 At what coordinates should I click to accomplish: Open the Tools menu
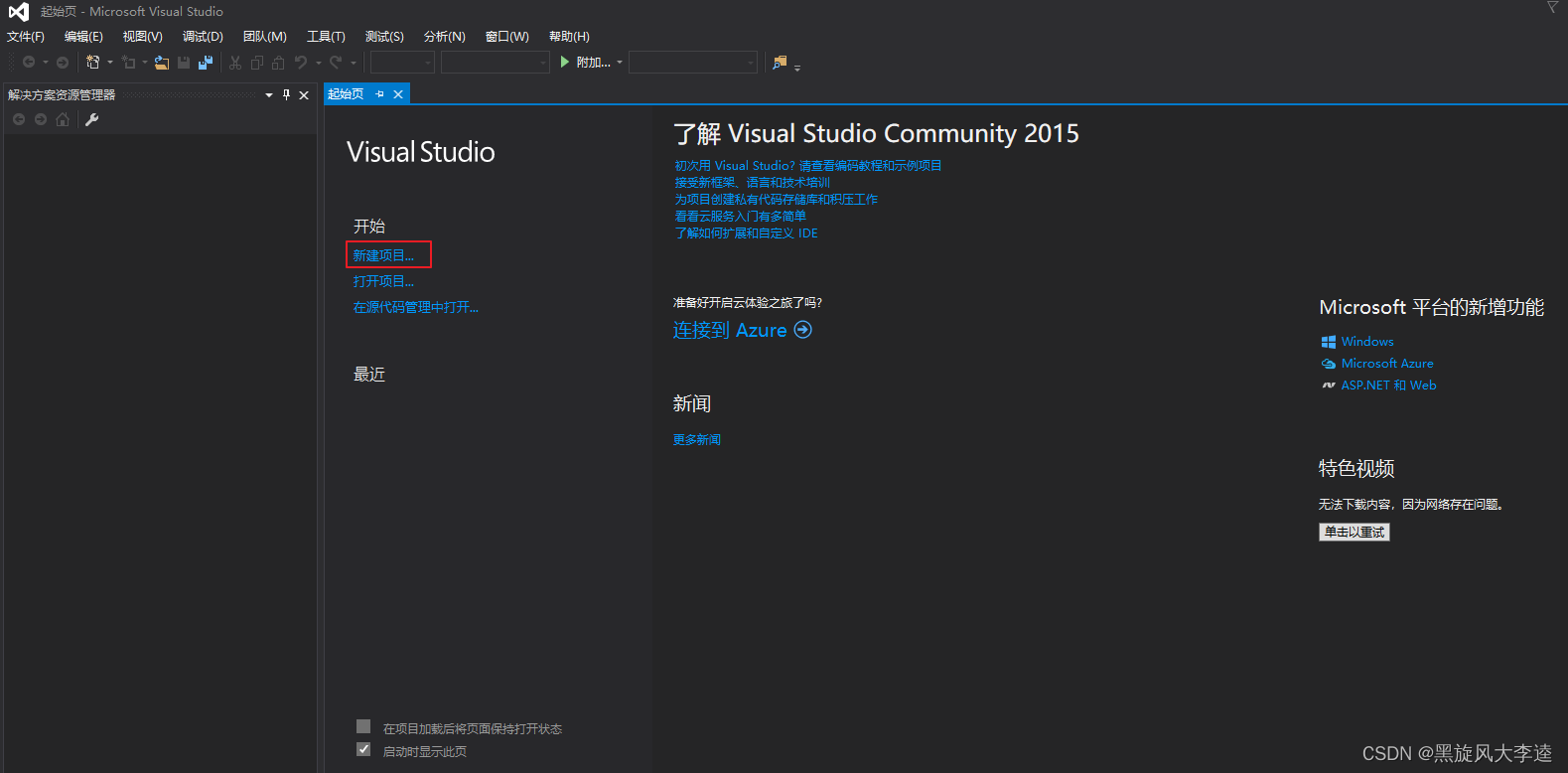pos(326,37)
